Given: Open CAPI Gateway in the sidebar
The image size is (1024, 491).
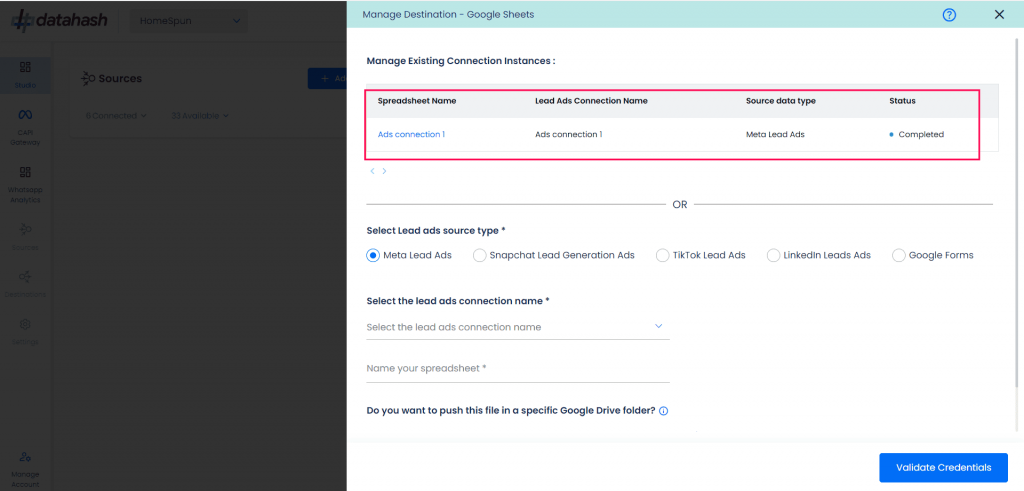Looking at the screenshot, I should point(25,127).
